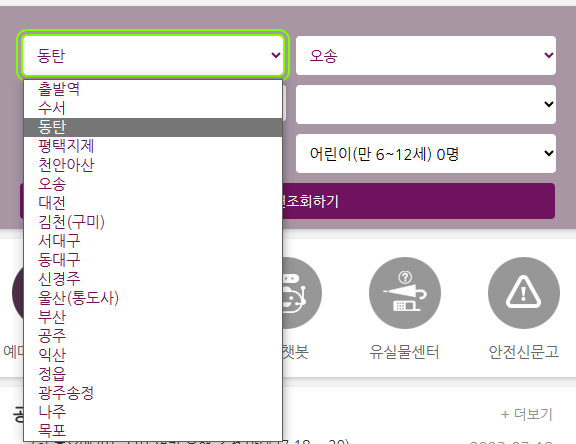Image resolution: width=576 pixels, height=444 pixels.
Task: Select 울산(통도사) station option
Action: (x=153, y=298)
